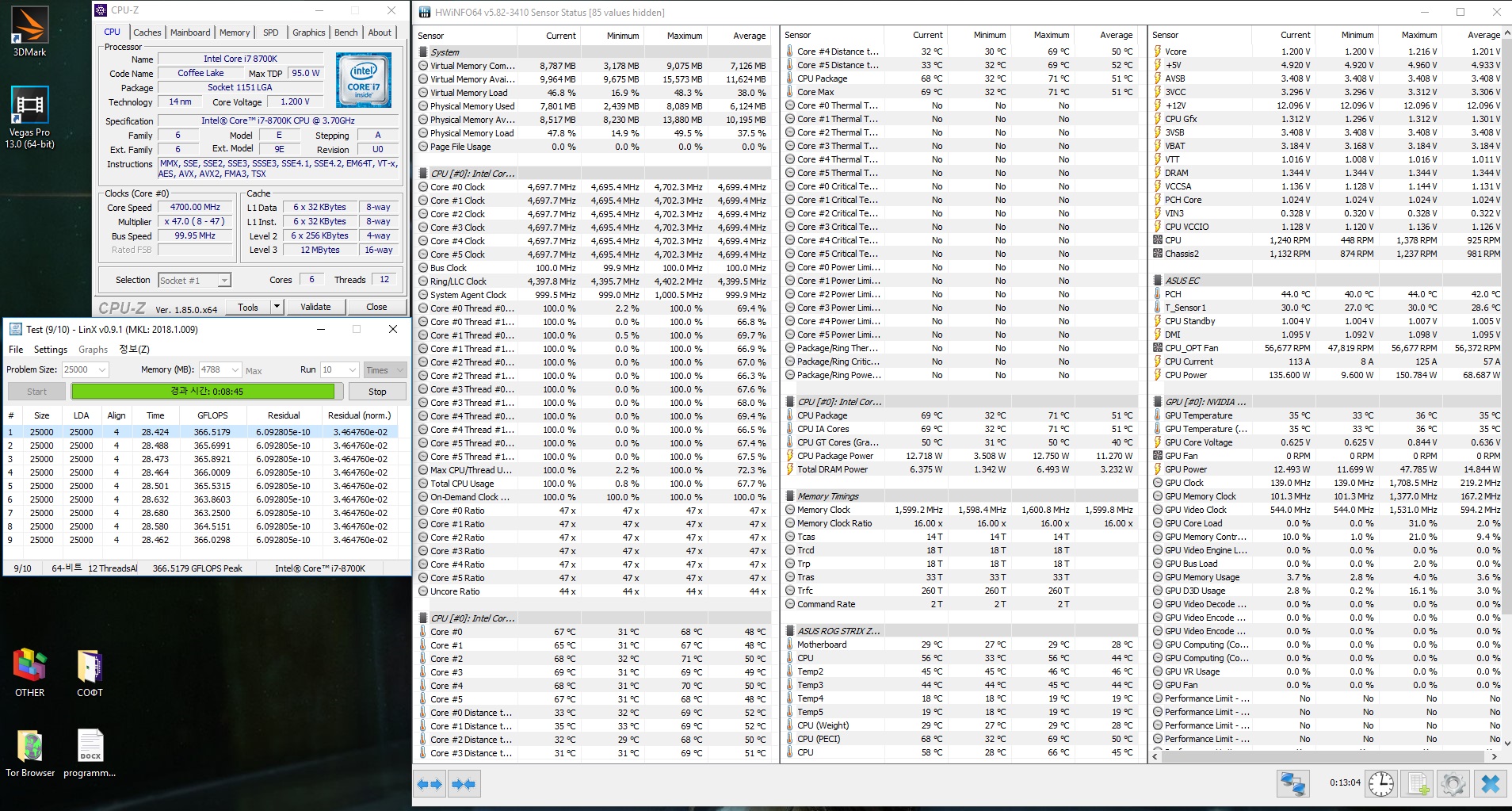Select the 'Vcore' voltage sensor row
The image size is (1512, 811).
click(x=1327, y=52)
